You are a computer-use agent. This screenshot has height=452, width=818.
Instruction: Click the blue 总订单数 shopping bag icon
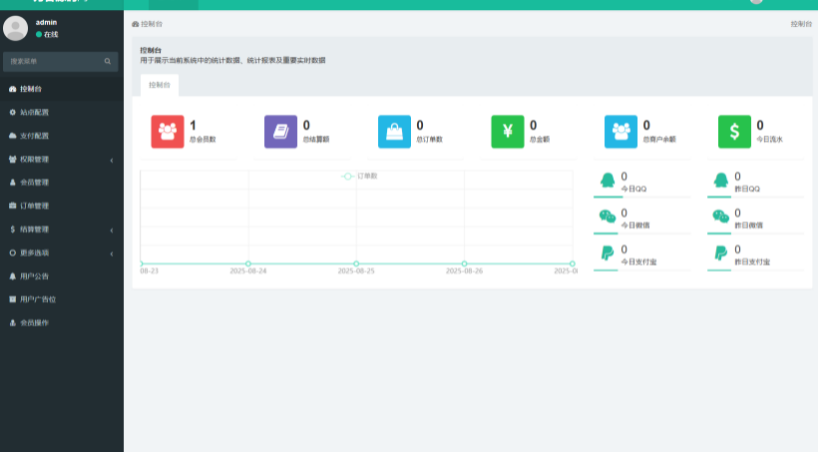[x=394, y=131]
